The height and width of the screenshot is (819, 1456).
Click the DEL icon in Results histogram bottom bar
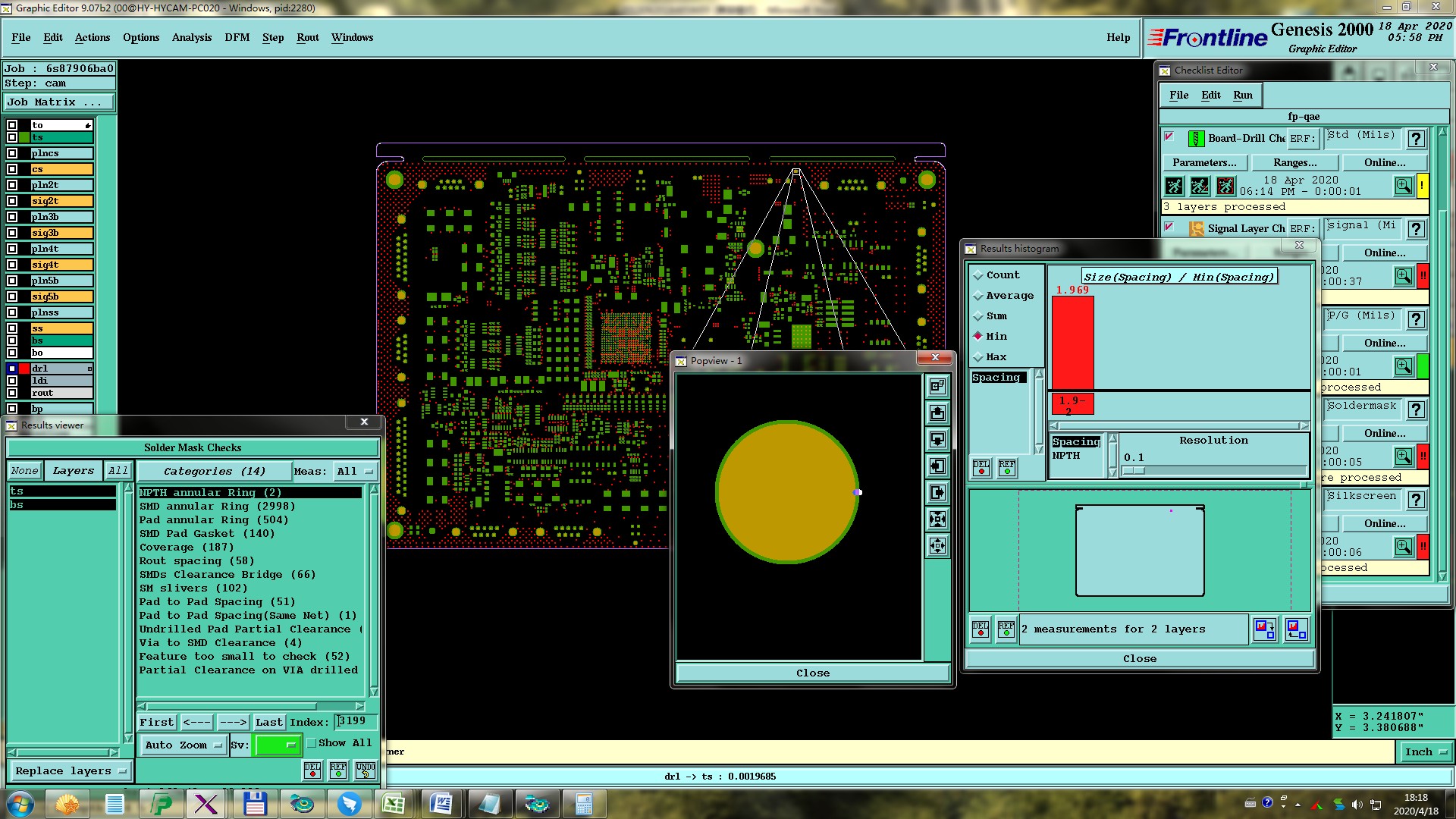click(981, 629)
